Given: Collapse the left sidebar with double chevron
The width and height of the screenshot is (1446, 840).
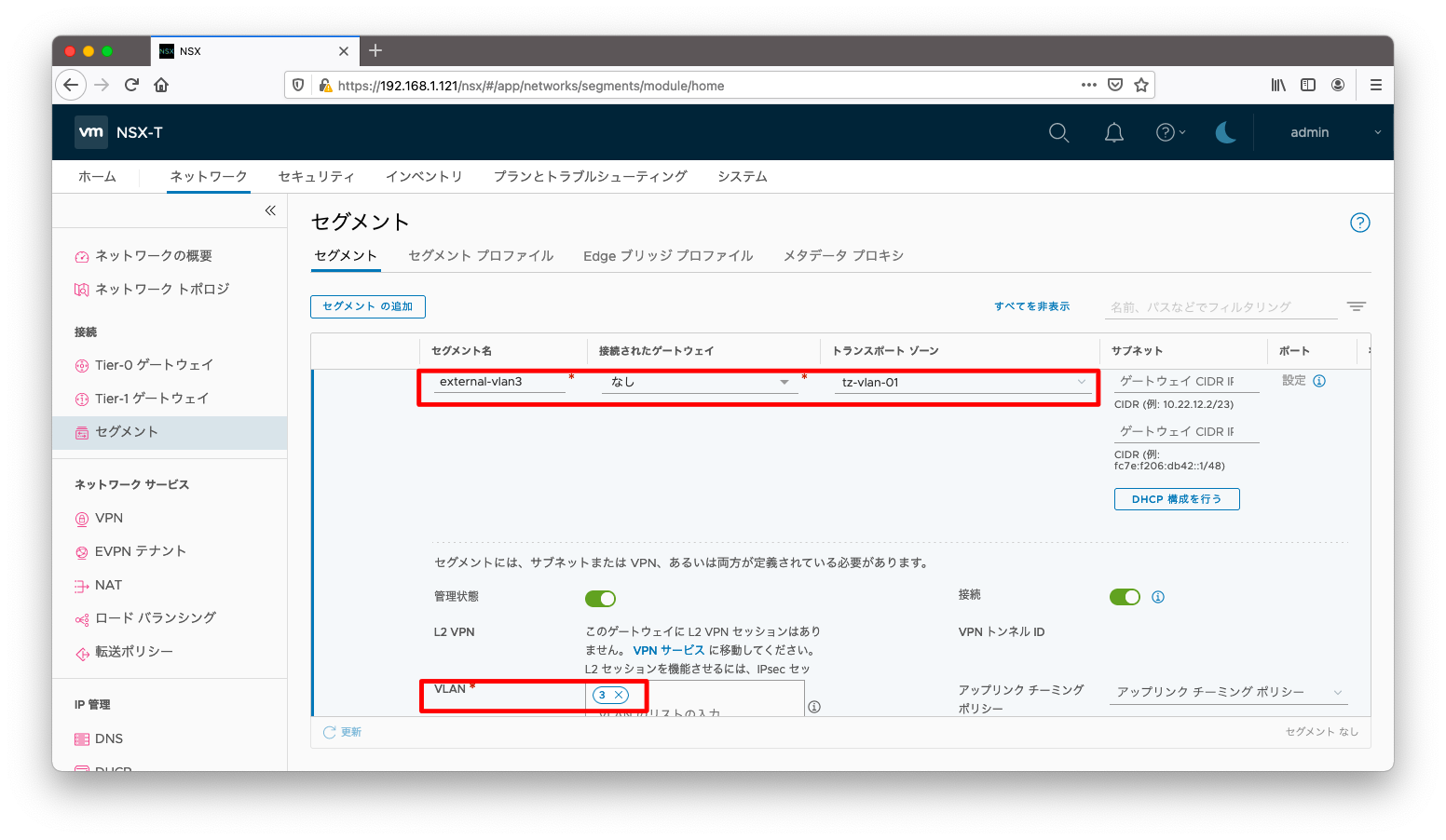Looking at the screenshot, I should (270, 210).
